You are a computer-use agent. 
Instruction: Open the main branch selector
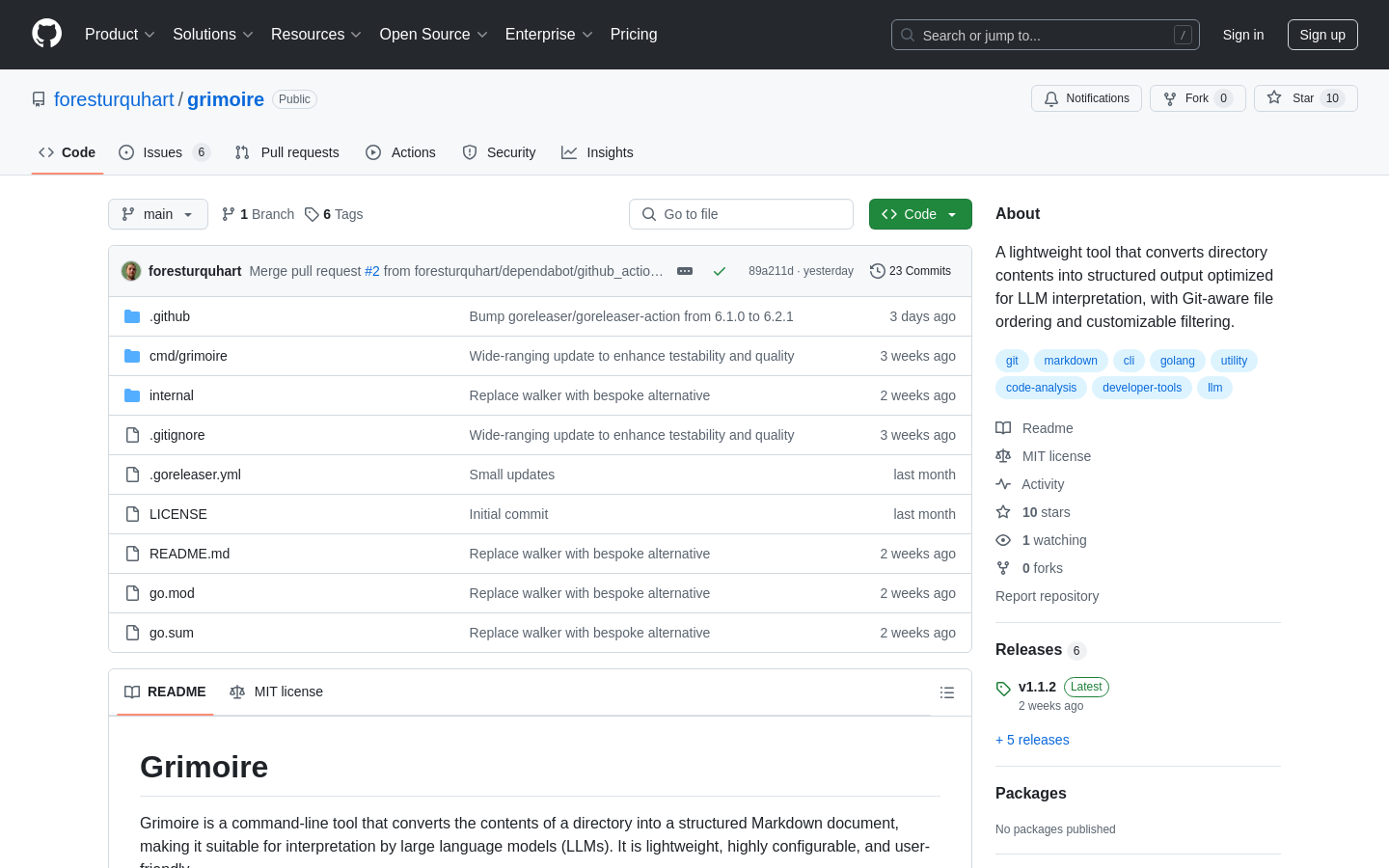pos(158,214)
